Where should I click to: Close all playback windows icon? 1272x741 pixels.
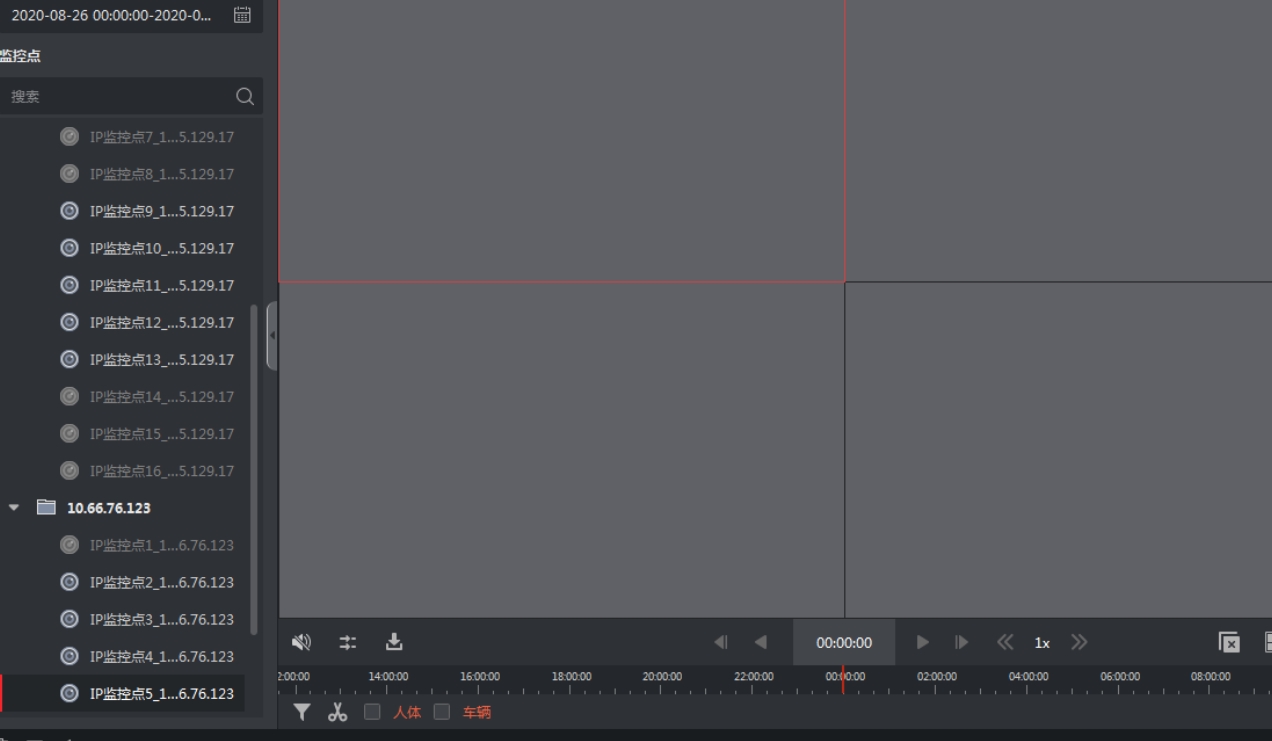coord(1229,642)
